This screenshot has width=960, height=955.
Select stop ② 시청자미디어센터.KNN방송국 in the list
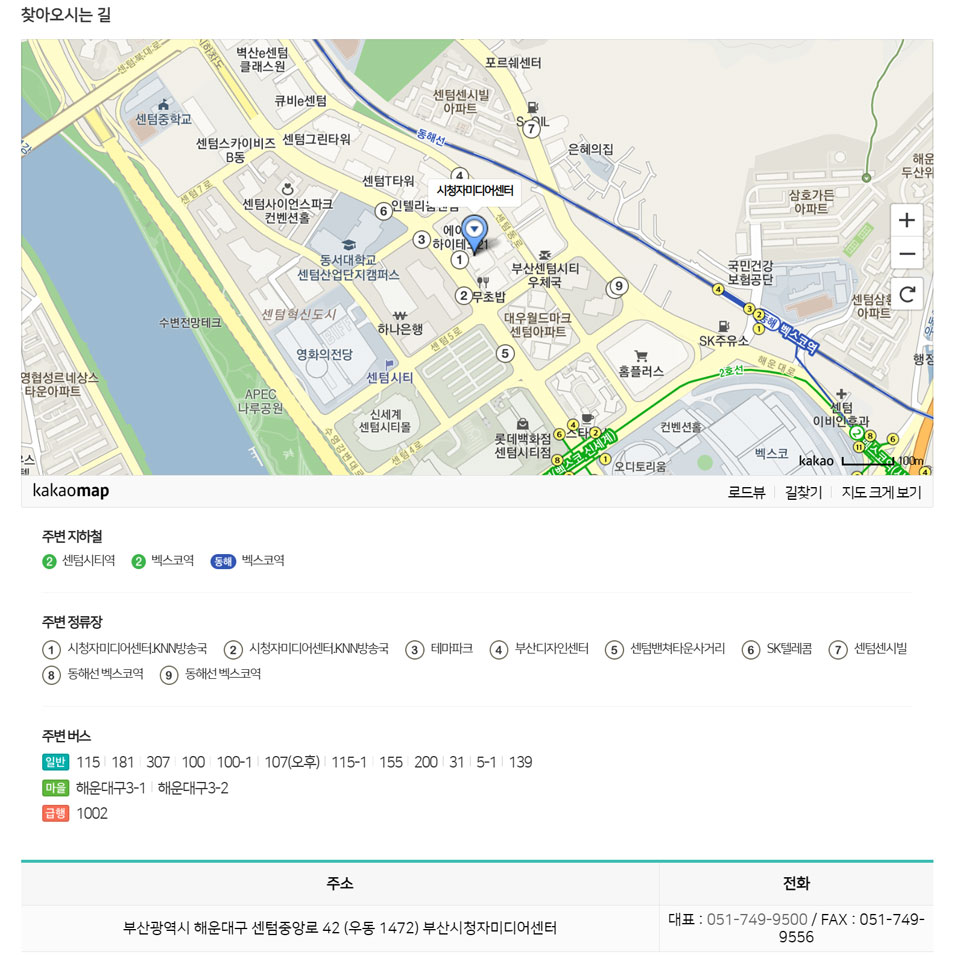click(x=306, y=649)
